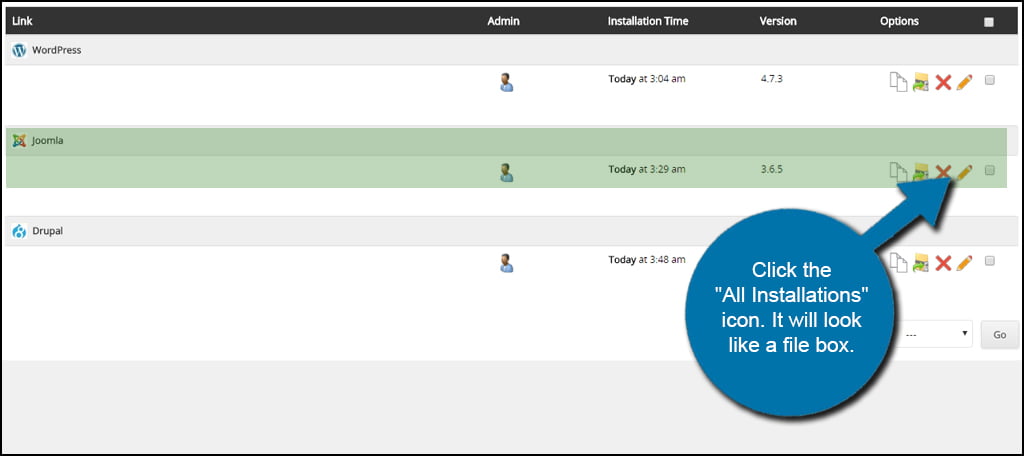Click the Installation Time column header
The height and width of the screenshot is (456, 1024).
pyautogui.click(x=648, y=21)
